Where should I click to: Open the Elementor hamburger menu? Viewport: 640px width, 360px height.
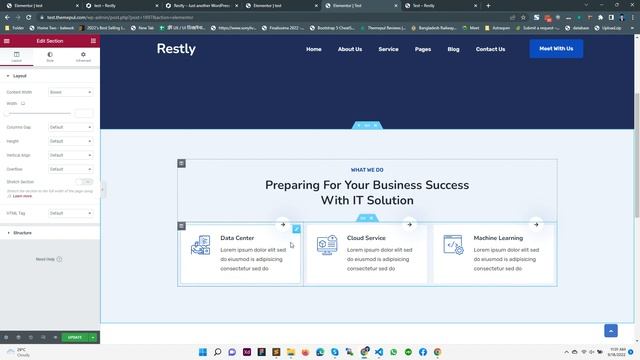[7, 41]
